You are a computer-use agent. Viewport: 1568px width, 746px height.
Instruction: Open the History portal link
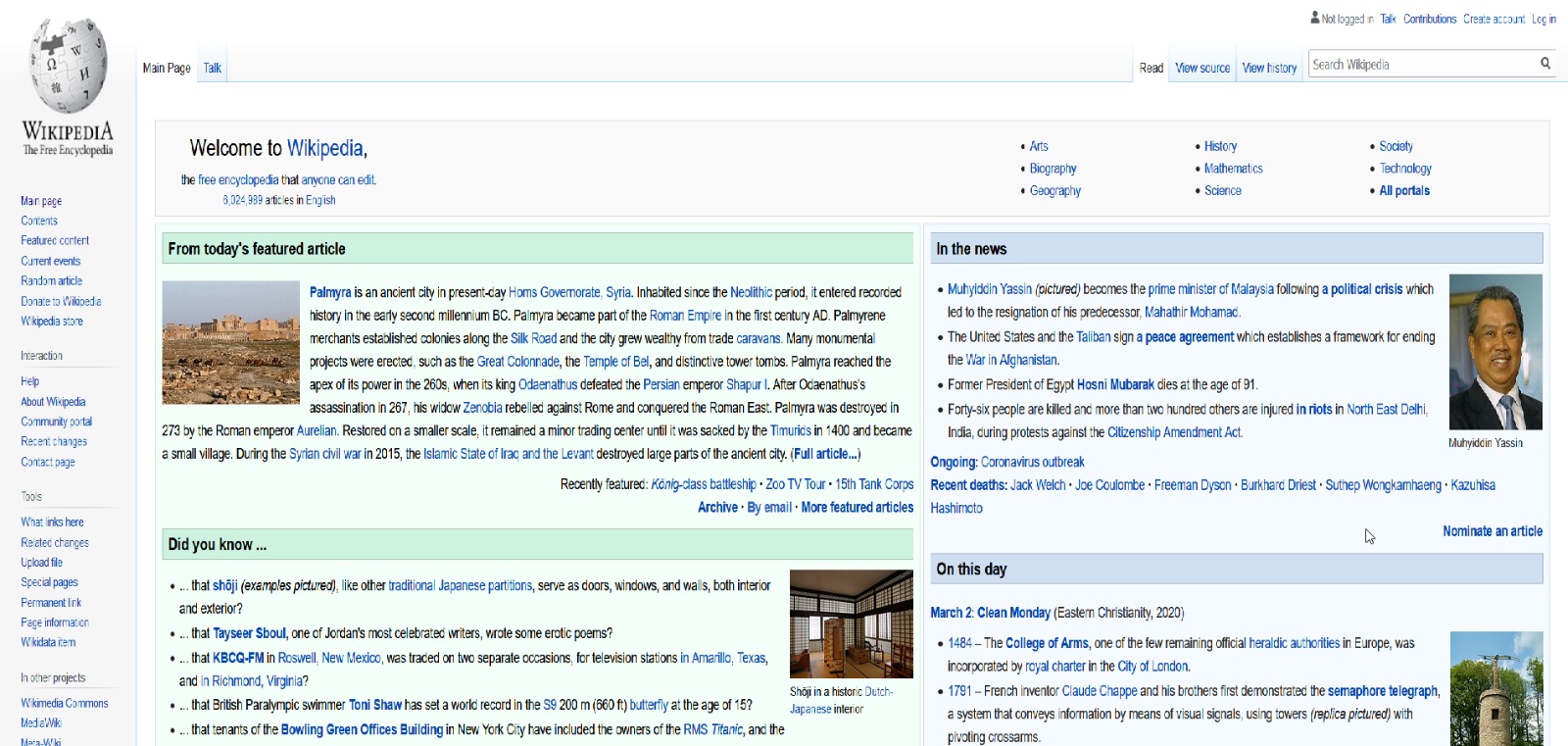(1220, 146)
